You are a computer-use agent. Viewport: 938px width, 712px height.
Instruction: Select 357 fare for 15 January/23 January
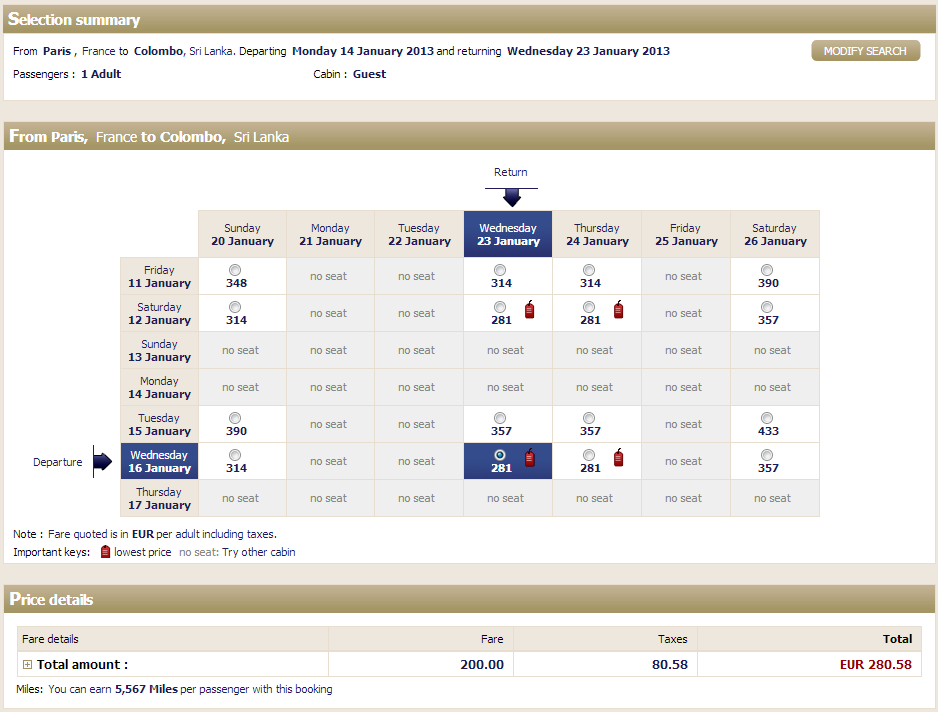pos(500,418)
